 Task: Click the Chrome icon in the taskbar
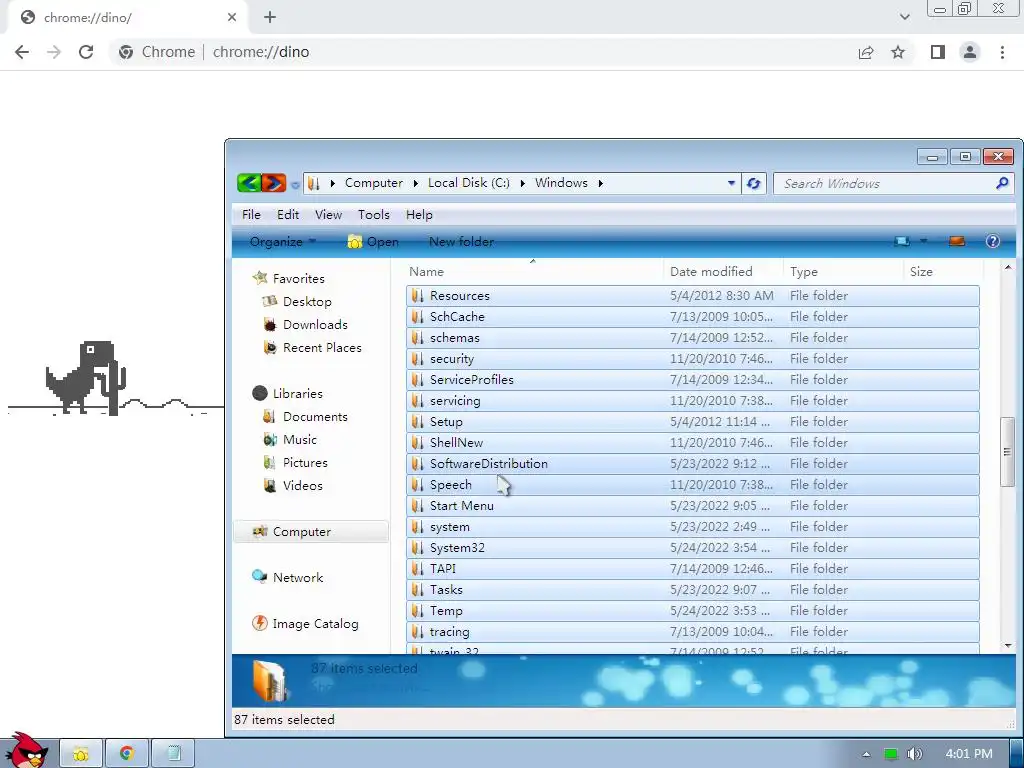[127, 754]
